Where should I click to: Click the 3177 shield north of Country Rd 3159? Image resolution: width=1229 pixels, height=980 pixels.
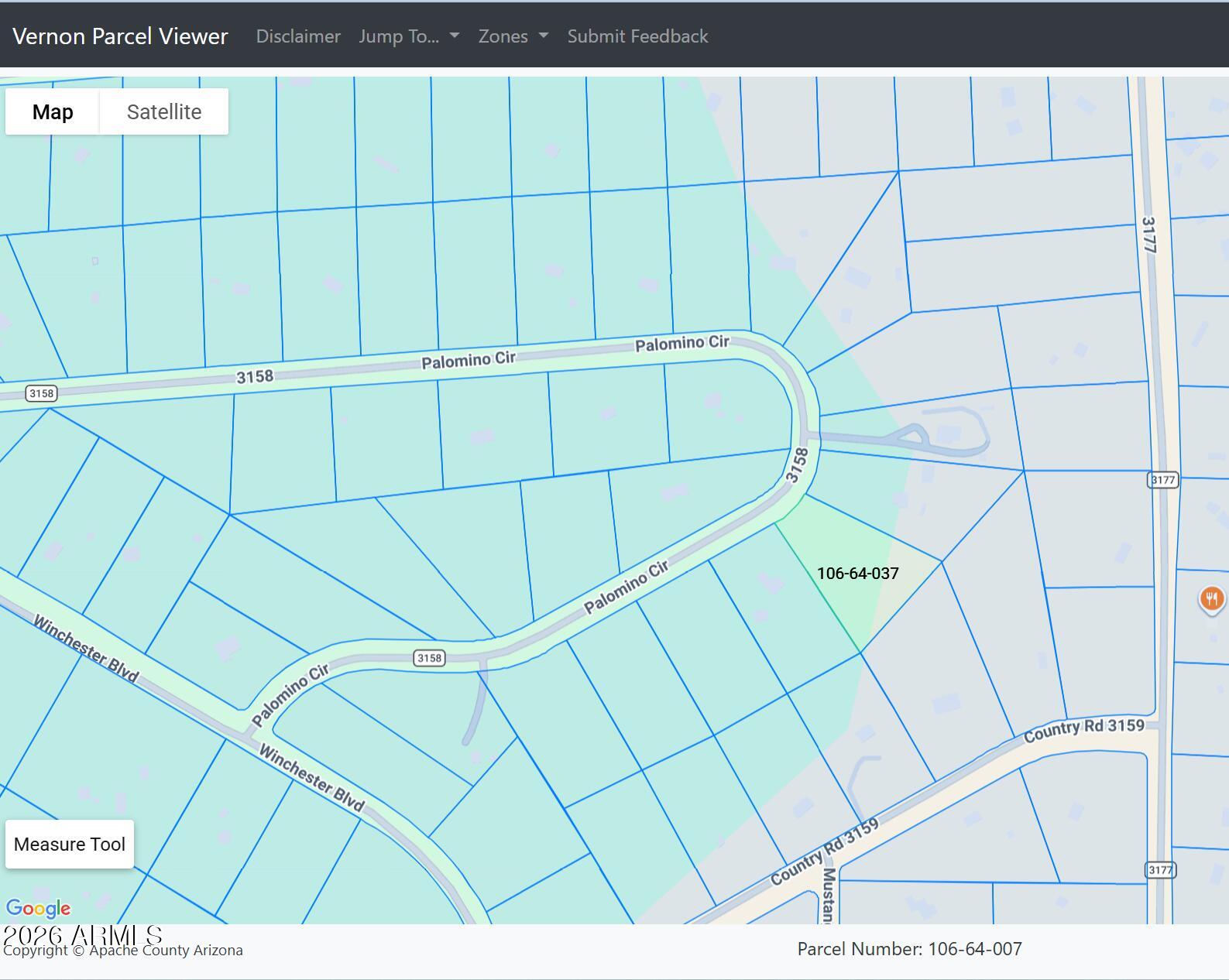[1162, 480]
